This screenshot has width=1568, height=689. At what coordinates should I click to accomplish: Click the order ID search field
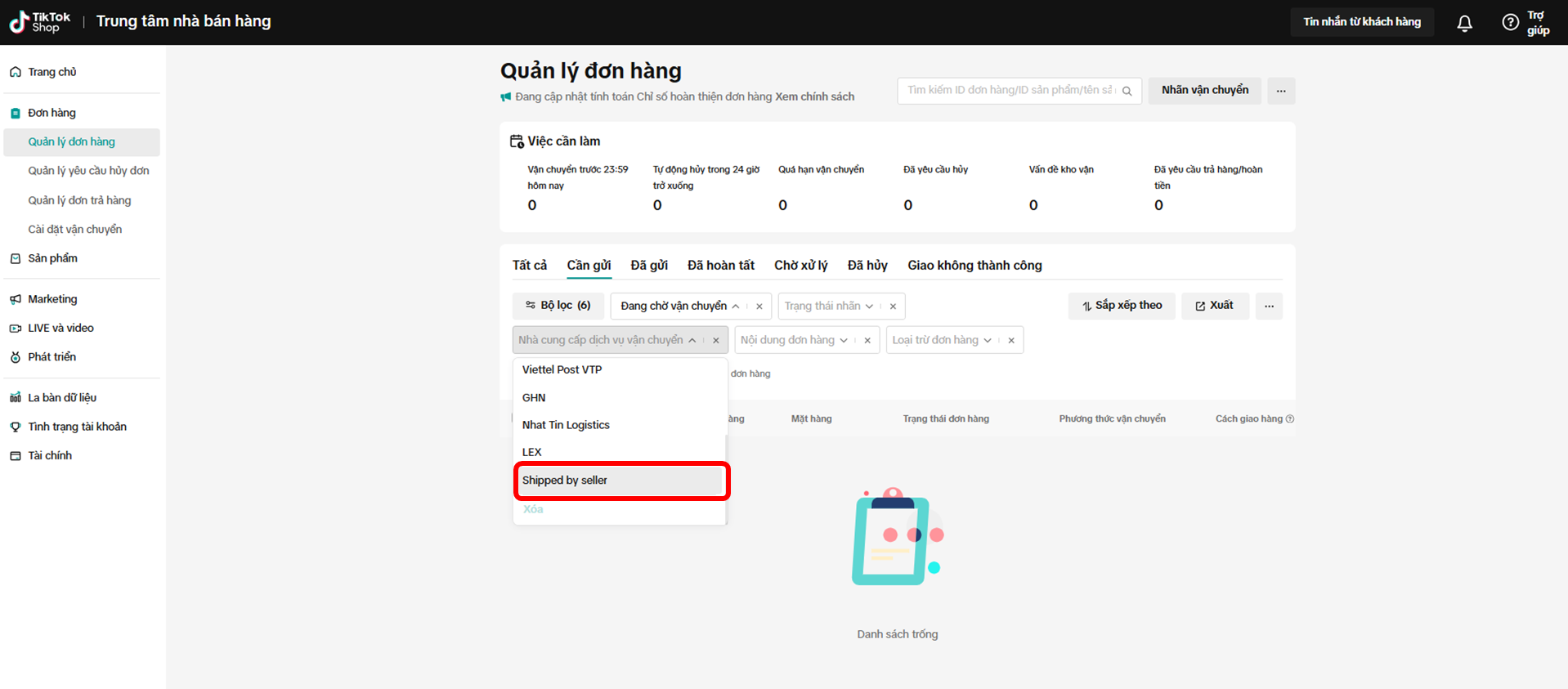coord(1009,91)
